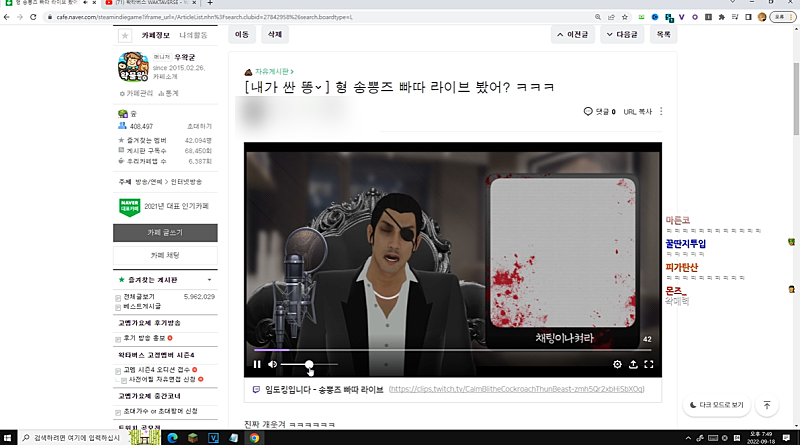Open the three-dot more menu beside URL 복사

(x=661, y=111)
